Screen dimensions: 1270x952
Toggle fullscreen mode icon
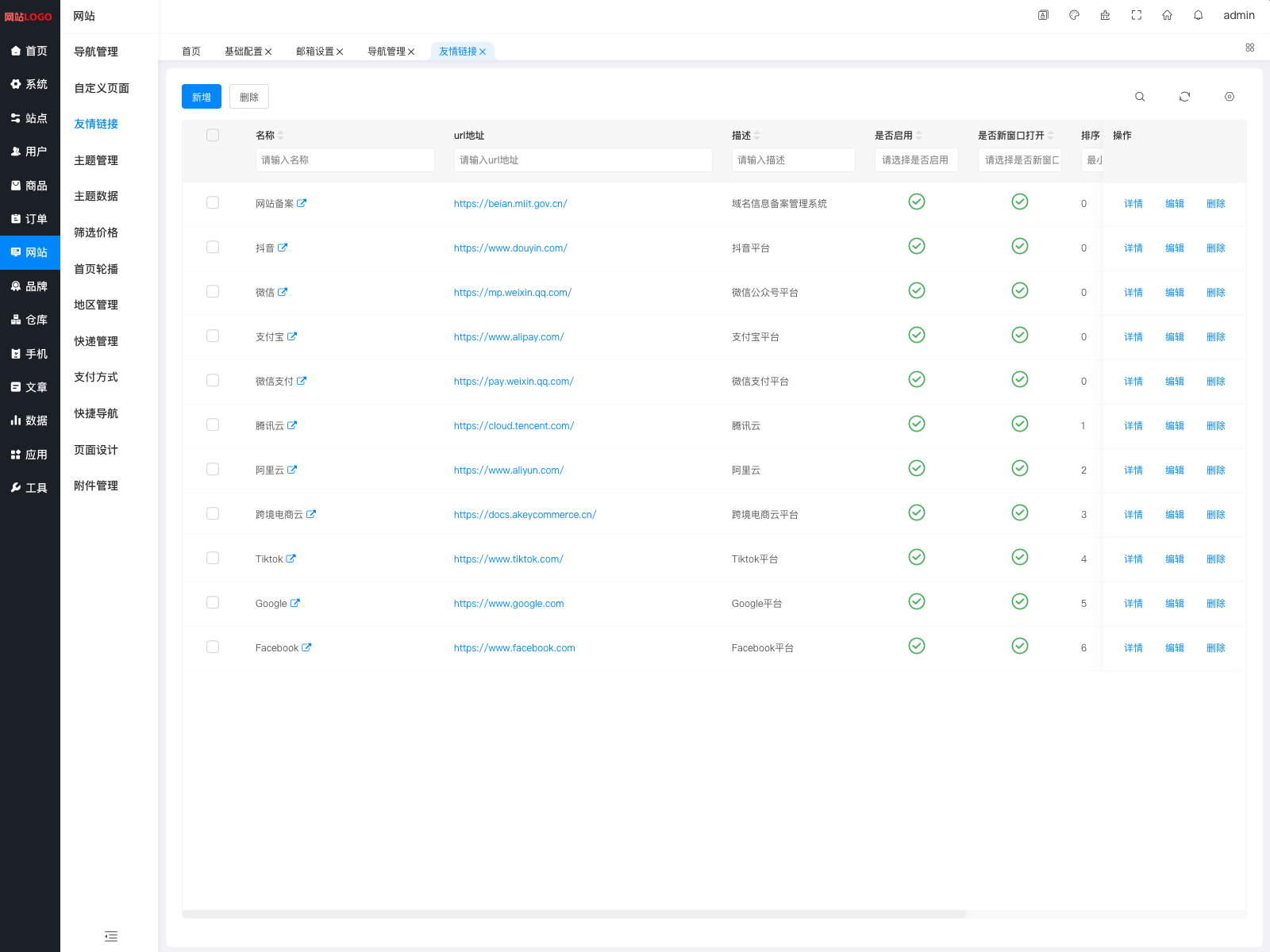tap(1136, 15)
